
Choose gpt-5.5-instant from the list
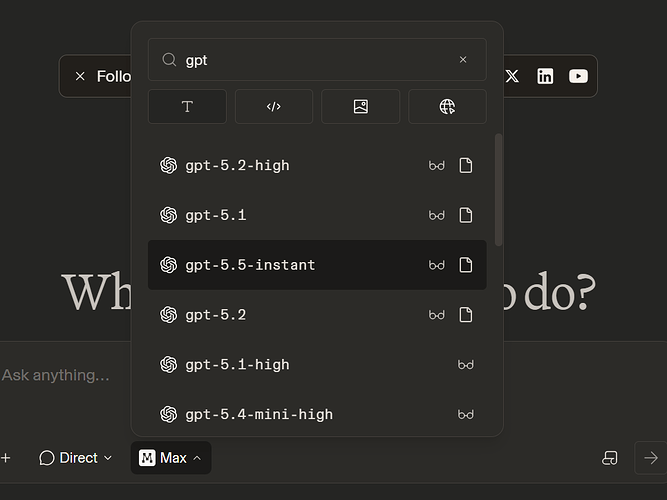tap(317, 265)
